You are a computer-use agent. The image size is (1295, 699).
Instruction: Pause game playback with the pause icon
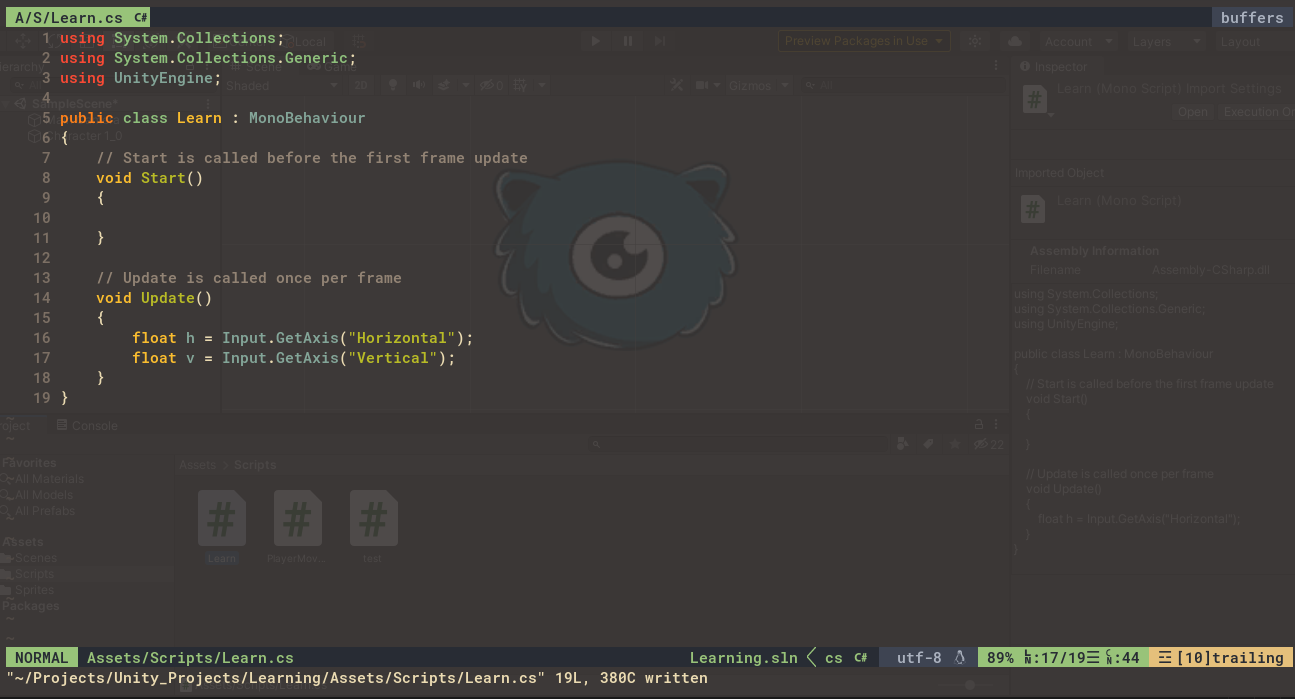pyautogui.click(x=627, y=41)
